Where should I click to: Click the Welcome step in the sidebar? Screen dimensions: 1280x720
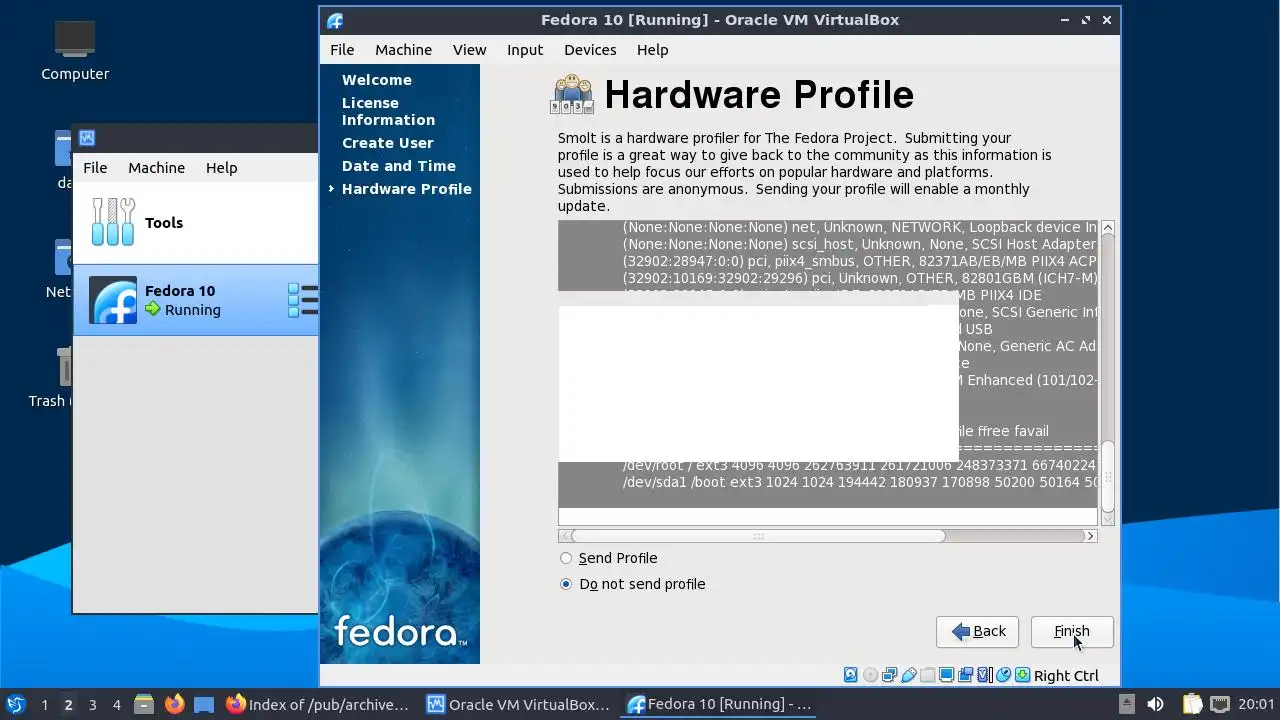(376, 80)
